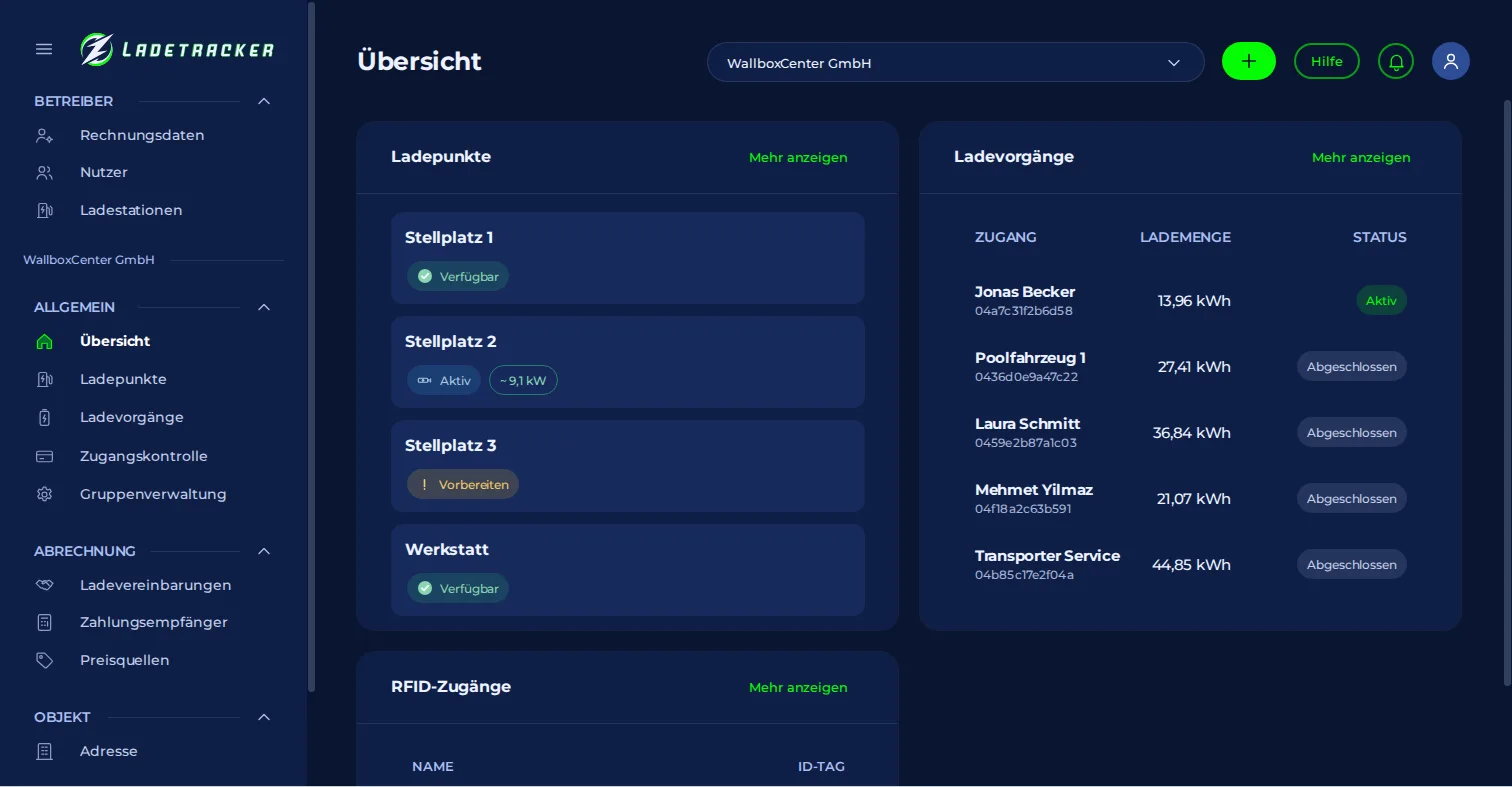
Task: Click the Zahlungsempfänger calculator icon
Action: [44, 622]
